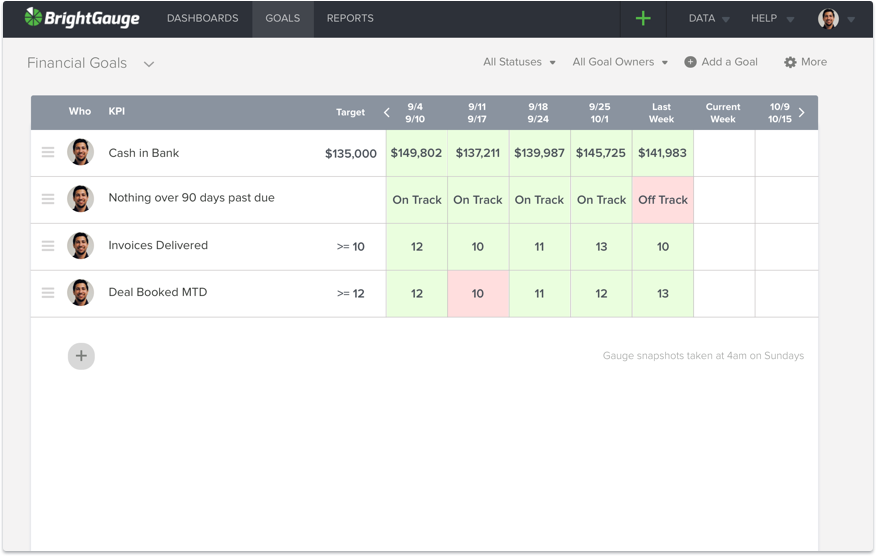The width and height of the screenshot is (876, 556).
Task: Select the red Off Track status cell
Action: (662, 200)
